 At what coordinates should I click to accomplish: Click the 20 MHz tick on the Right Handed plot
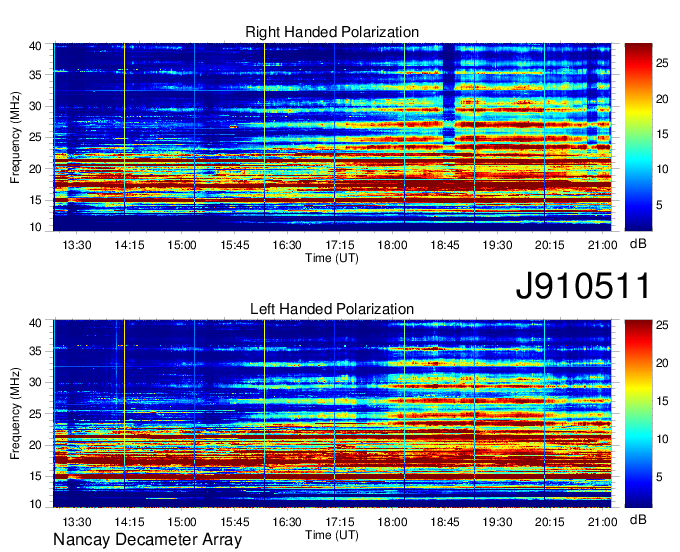(x=35, y=169)
